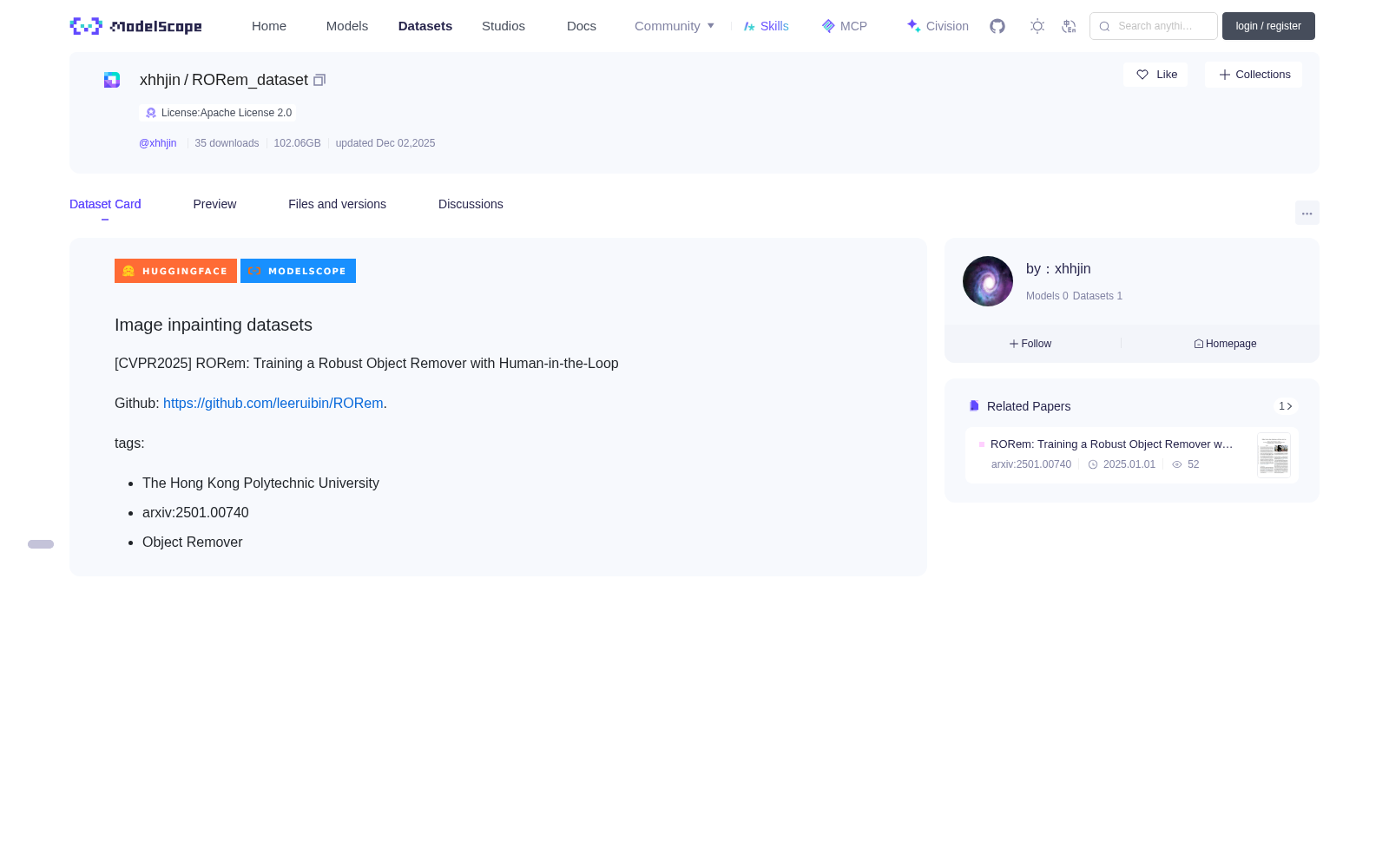Expand the Community dropdown menu
1389x868 pixels.
coord(675,26)
